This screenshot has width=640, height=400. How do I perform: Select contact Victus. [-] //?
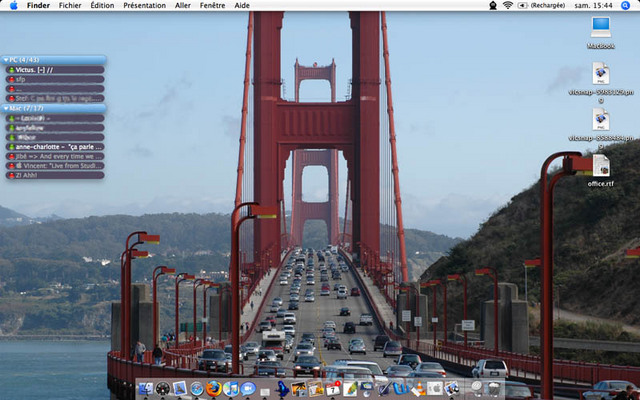(x=55, y=70)
